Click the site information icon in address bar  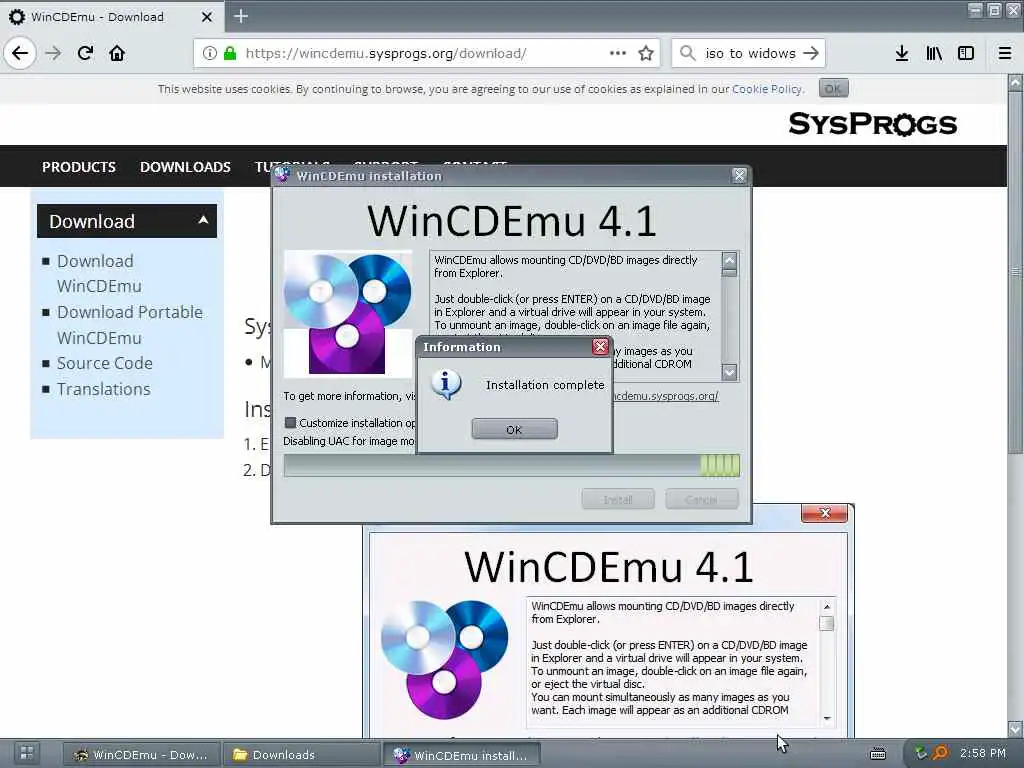click(x=210, y=53)
